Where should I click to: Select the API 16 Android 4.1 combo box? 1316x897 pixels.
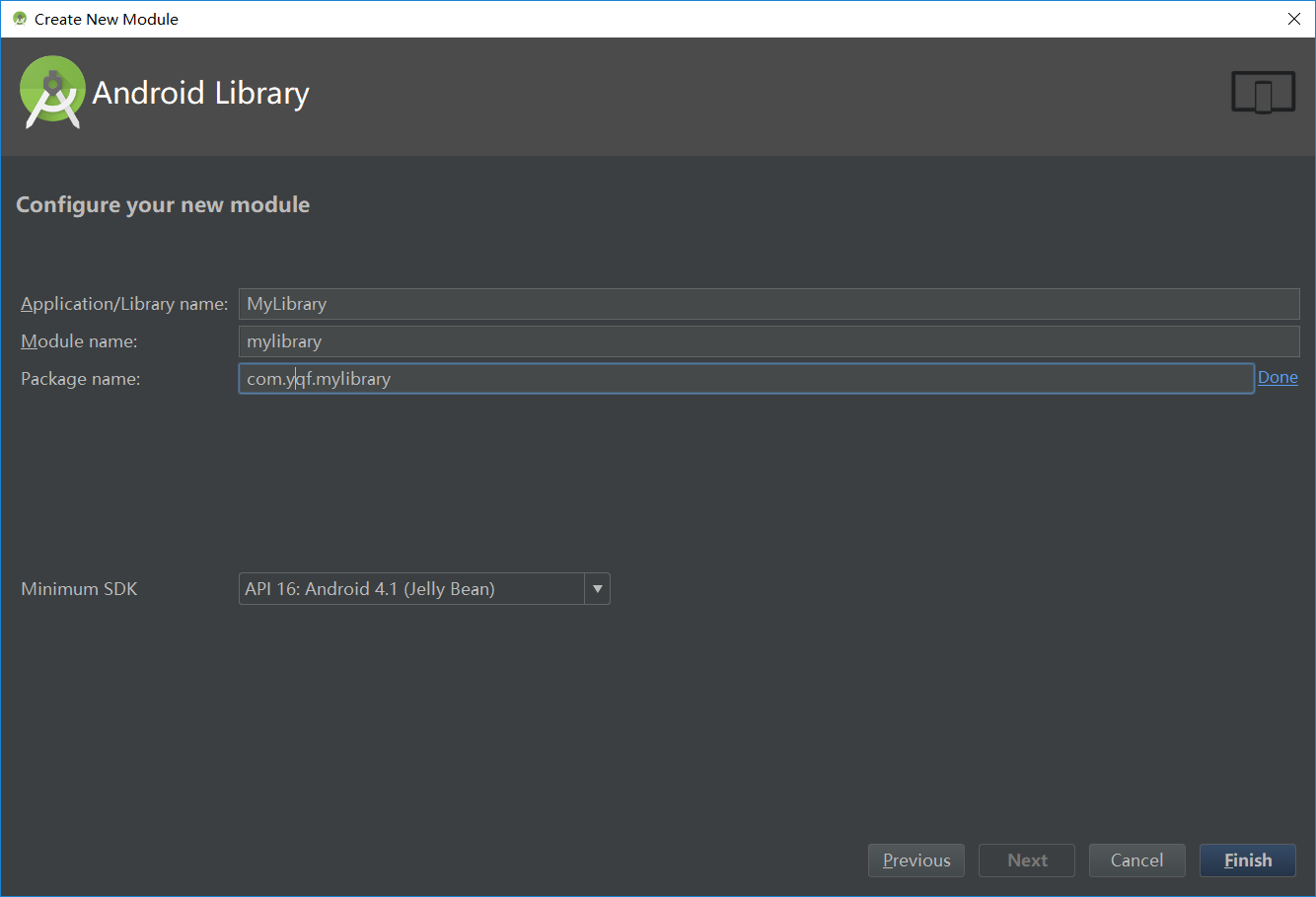click(x=424, y=589)
